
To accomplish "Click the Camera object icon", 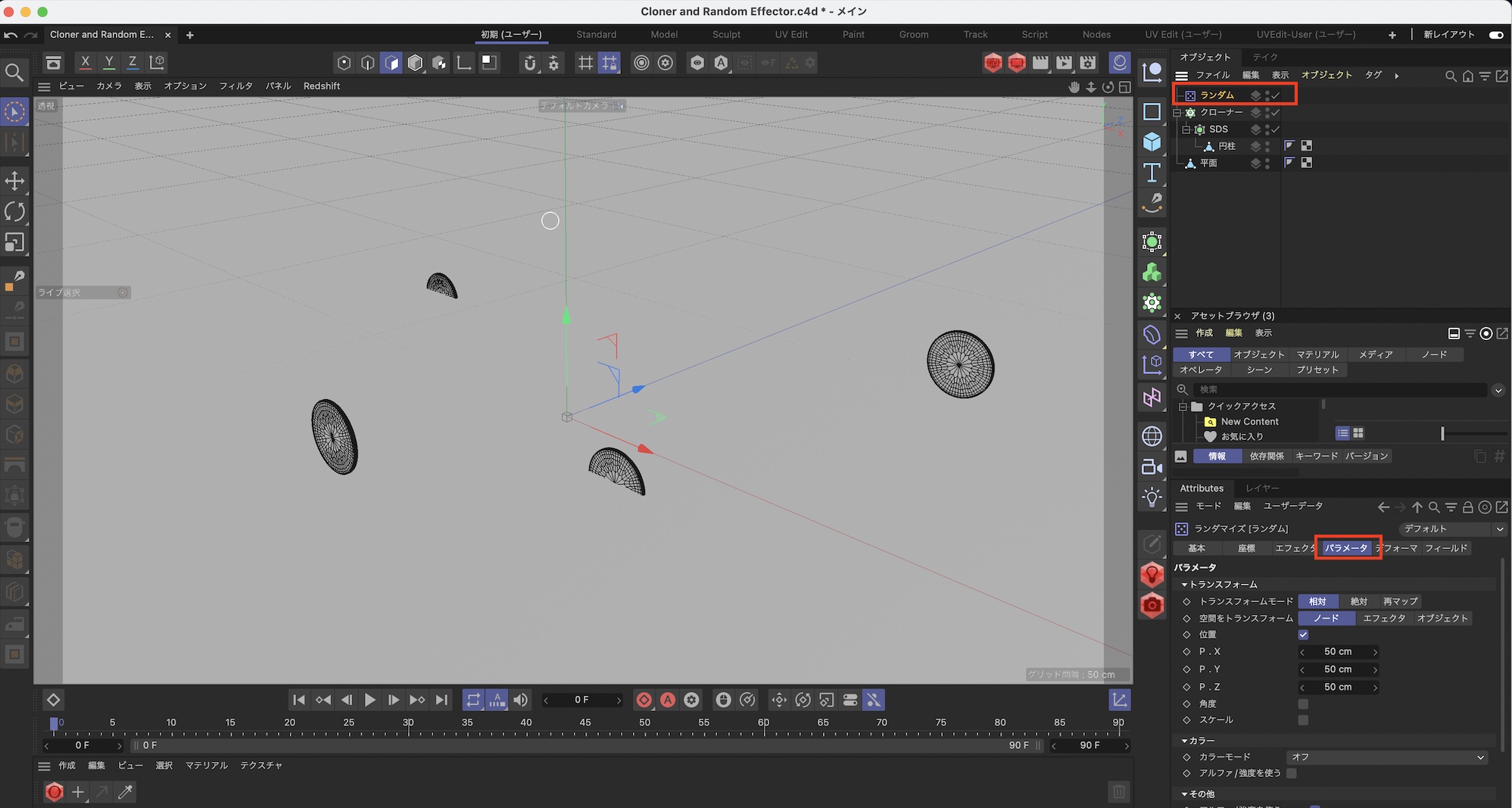I will [x=1152, y=467].
